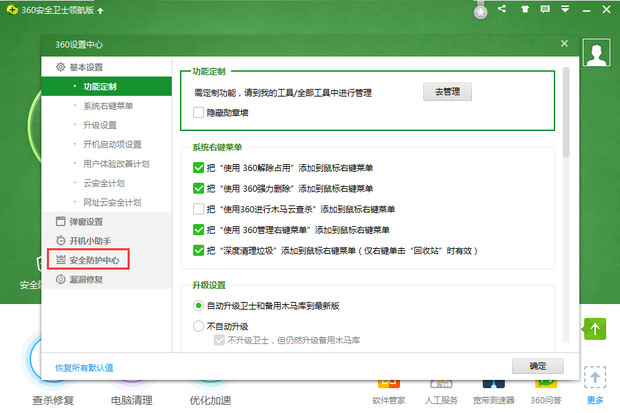
Task: Uncheck 深度清理垃圾 right-click option
Action: point(198,250)
